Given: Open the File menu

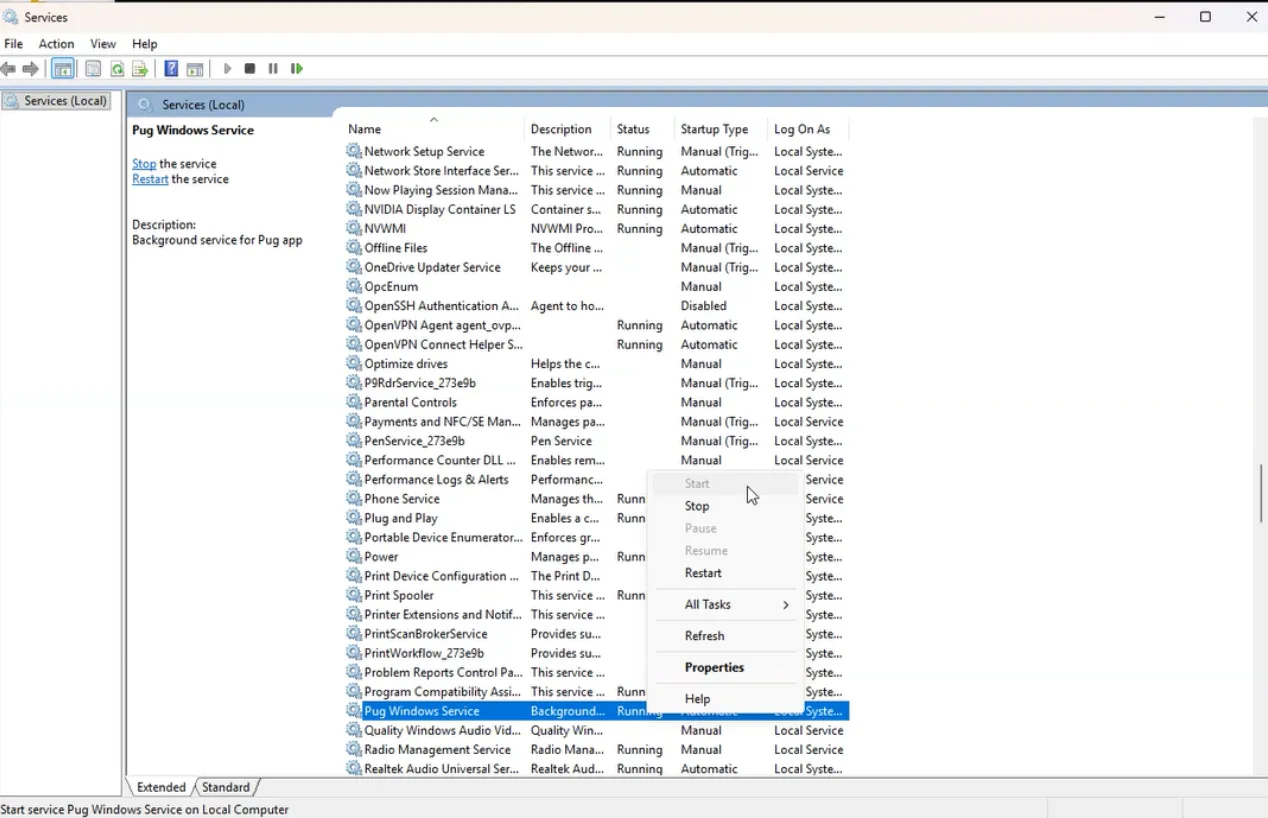Looking at the screenshot, I should [14, 44].
